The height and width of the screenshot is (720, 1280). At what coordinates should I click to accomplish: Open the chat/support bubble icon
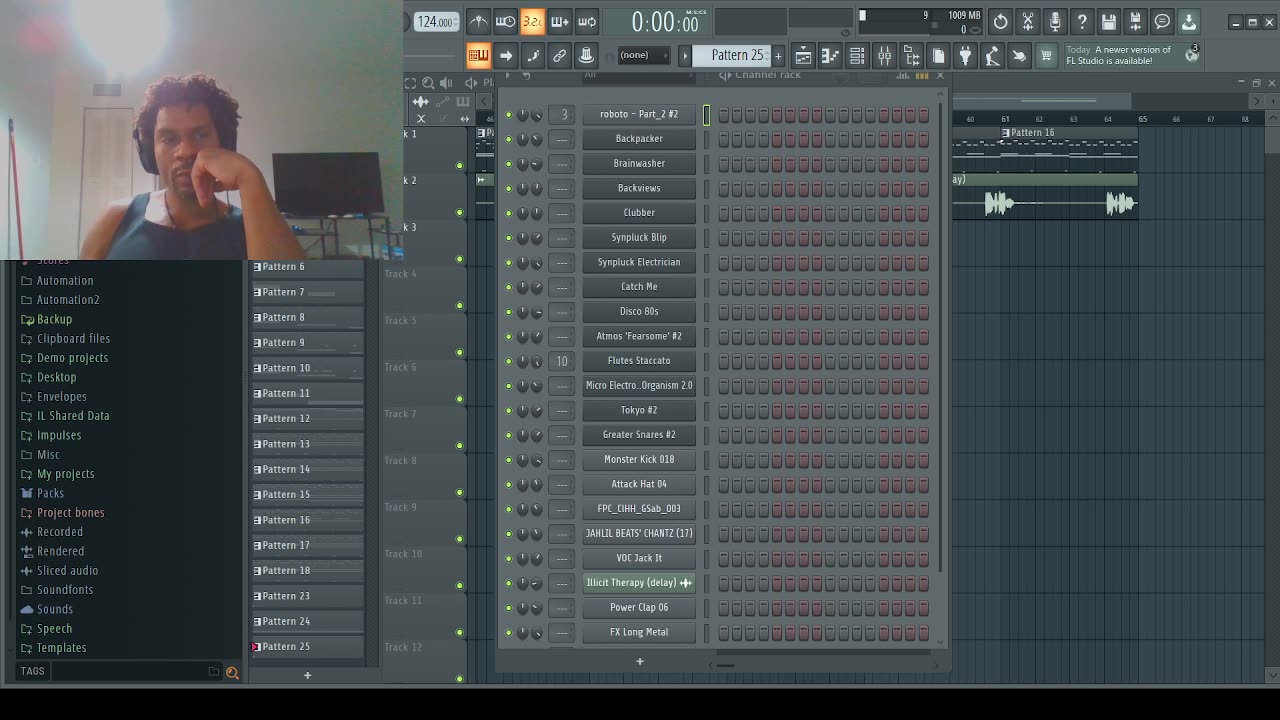[x=1162, y=21]
